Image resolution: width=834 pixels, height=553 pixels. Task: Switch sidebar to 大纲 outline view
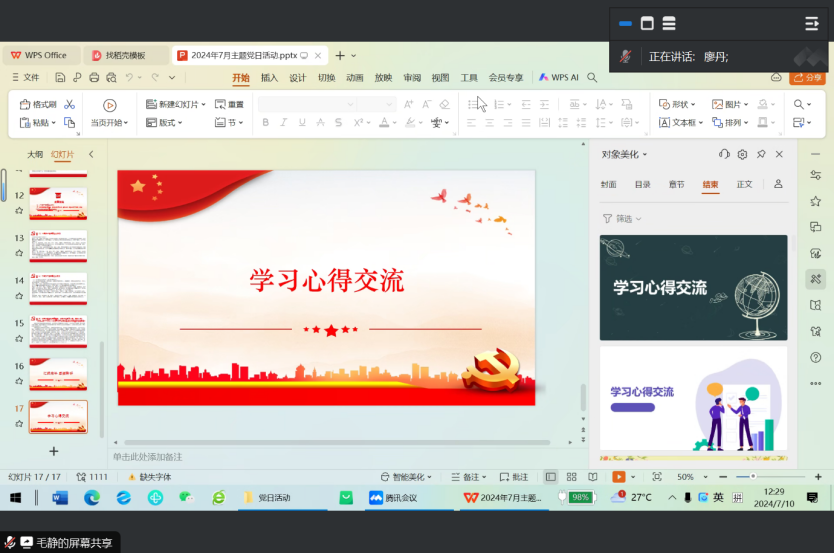click(x=35, y=154)
